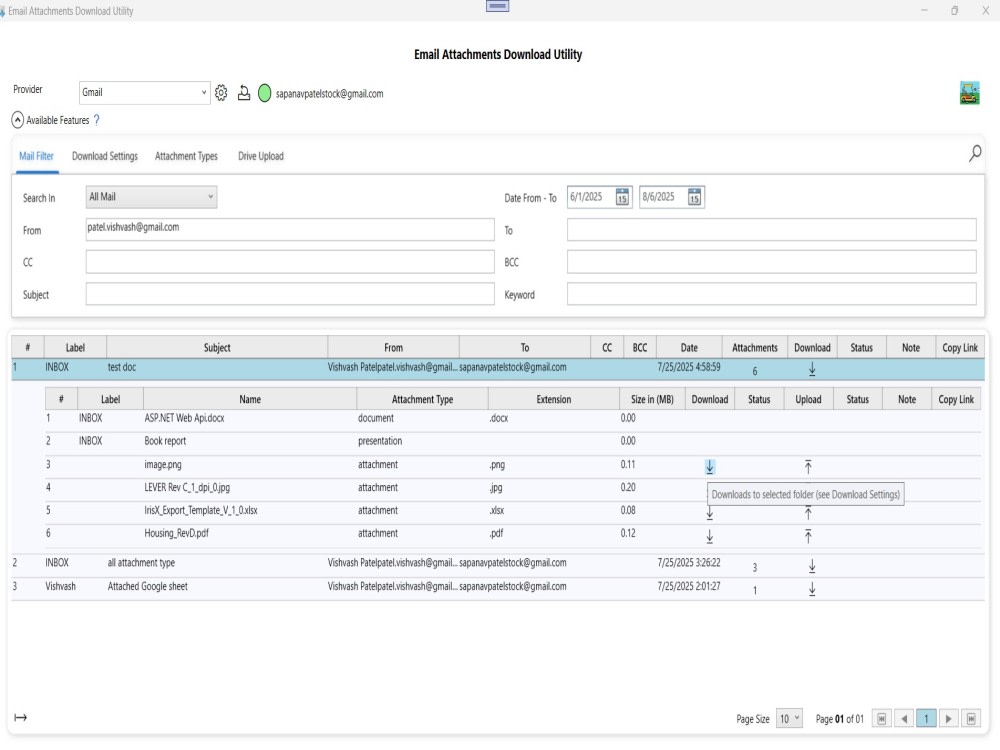Download attachments of all attachment type email

(x=812, y=566)
